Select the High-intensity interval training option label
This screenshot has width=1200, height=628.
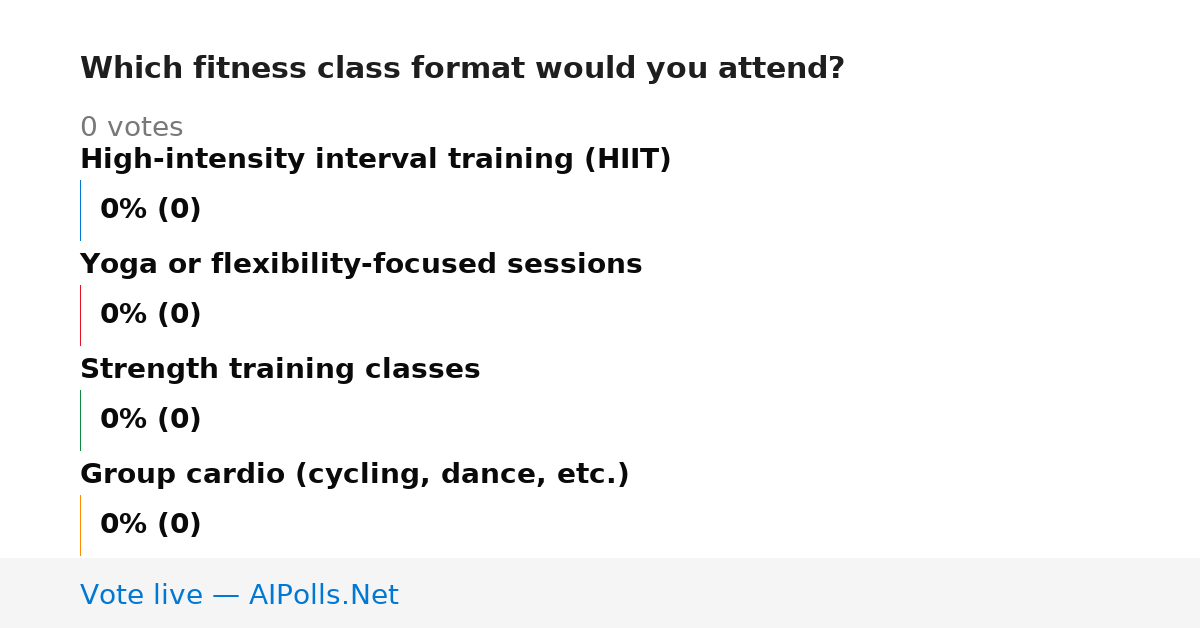(x=375, y=160)
